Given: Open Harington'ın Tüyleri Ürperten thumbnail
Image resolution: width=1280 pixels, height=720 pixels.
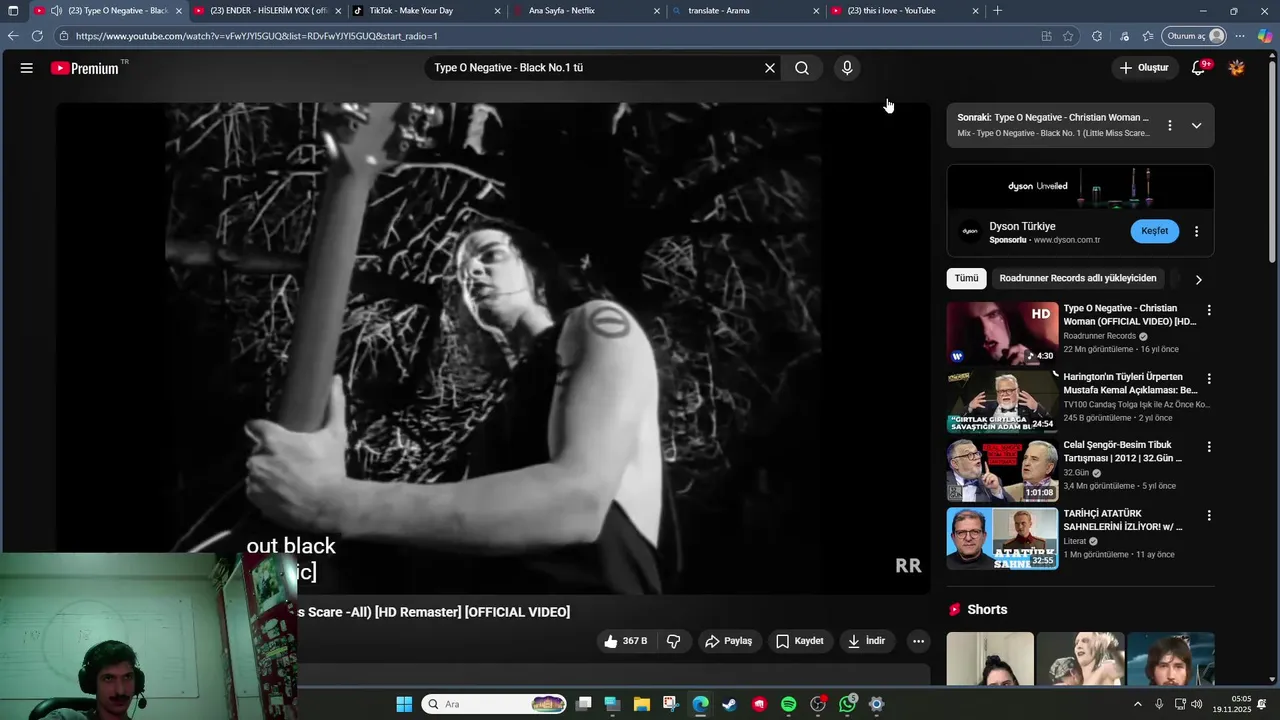Looking at the screenshot, I should 1002,402.
